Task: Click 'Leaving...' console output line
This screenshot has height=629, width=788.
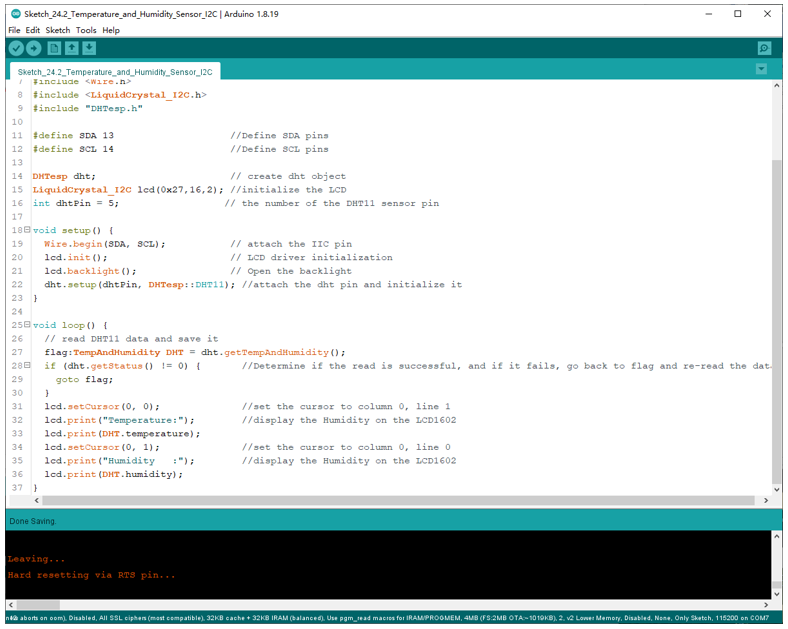Action: [36, 559]
